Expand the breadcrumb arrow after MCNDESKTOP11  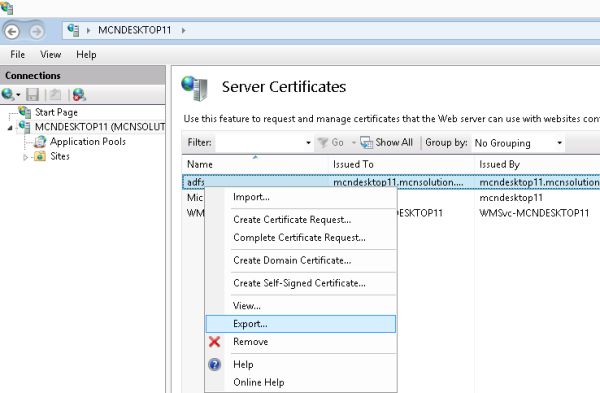(183, 30)
